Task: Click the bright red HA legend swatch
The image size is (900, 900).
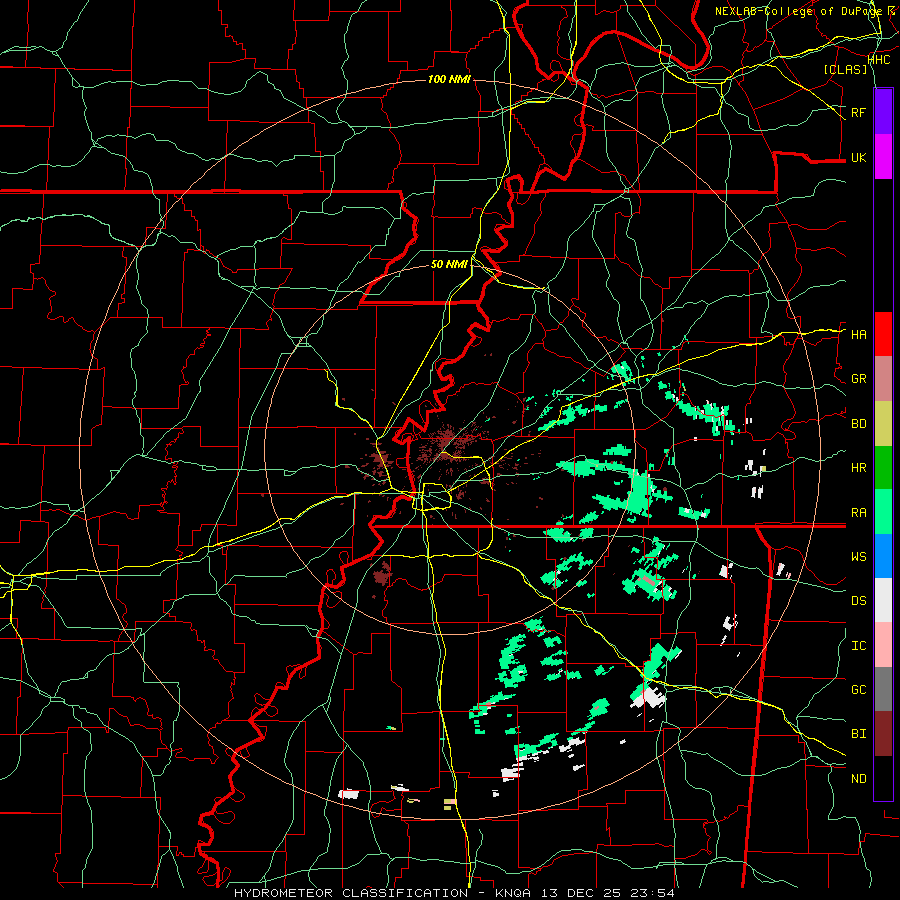Action: pyautogui.click(x=883, y=334)
